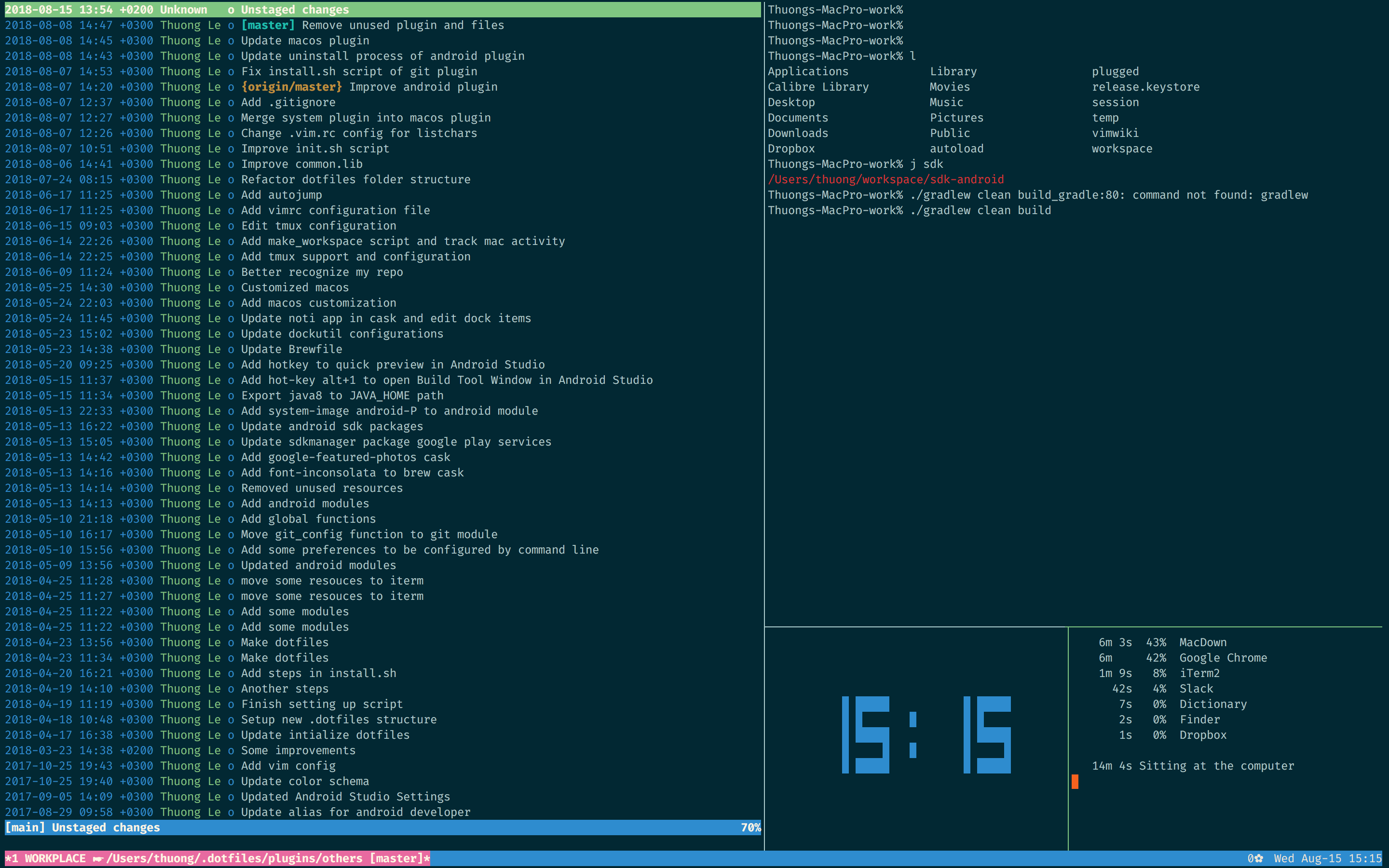This screenshot has height=868, width=1389.
Task: Click the commit node of 'Add autojump'
Action: pyautogui.click(x=231, y=195)
